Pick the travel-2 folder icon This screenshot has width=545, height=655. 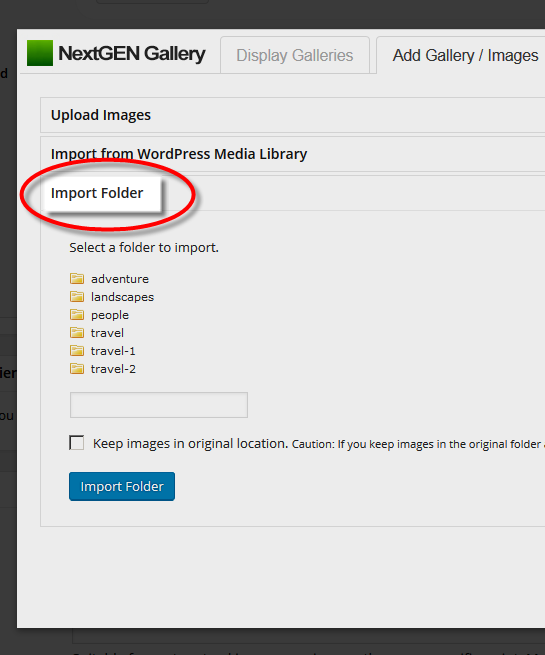pos(77,368)
